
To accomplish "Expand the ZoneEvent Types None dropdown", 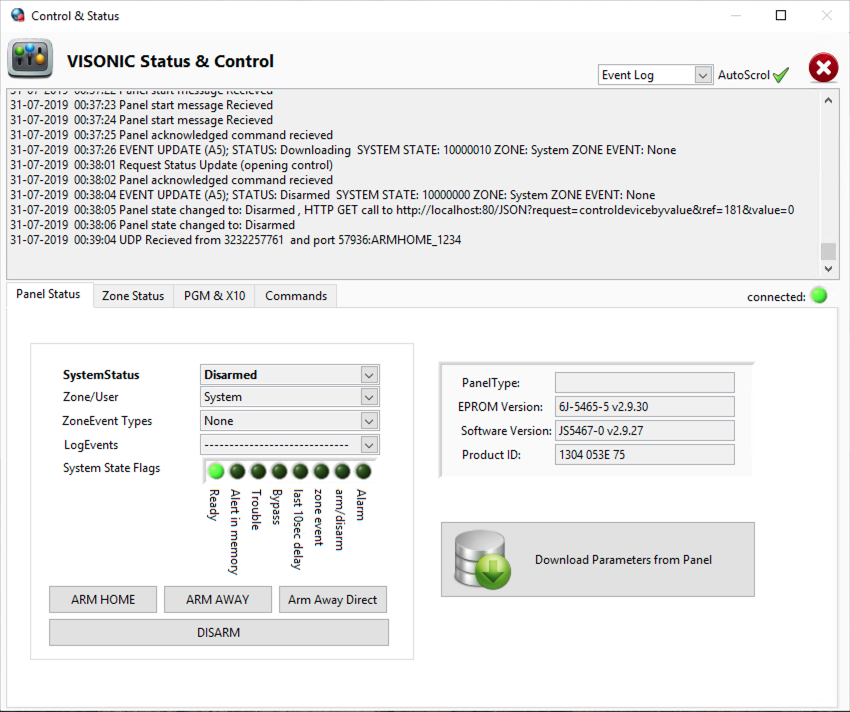I will point(369,421).
